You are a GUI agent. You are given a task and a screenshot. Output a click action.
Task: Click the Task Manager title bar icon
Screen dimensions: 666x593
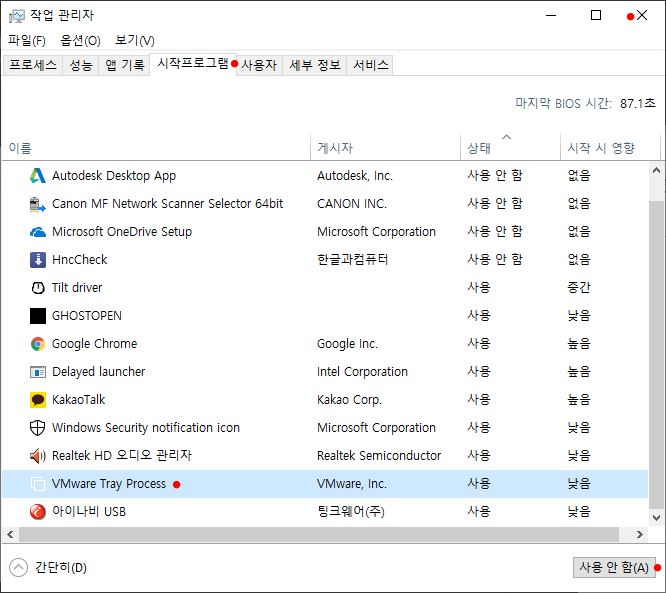17,16
